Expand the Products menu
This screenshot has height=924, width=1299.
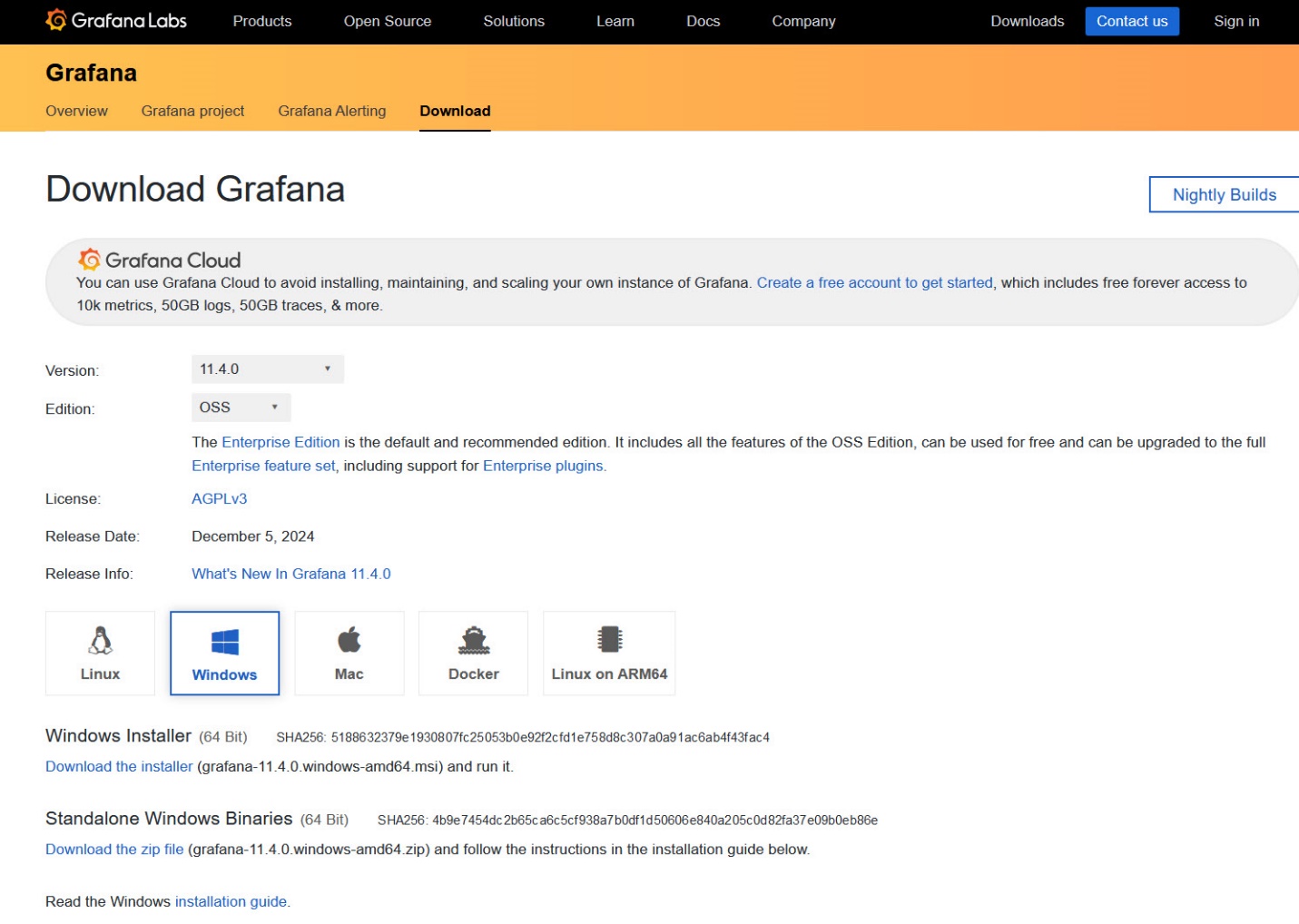tap(262, 21)
